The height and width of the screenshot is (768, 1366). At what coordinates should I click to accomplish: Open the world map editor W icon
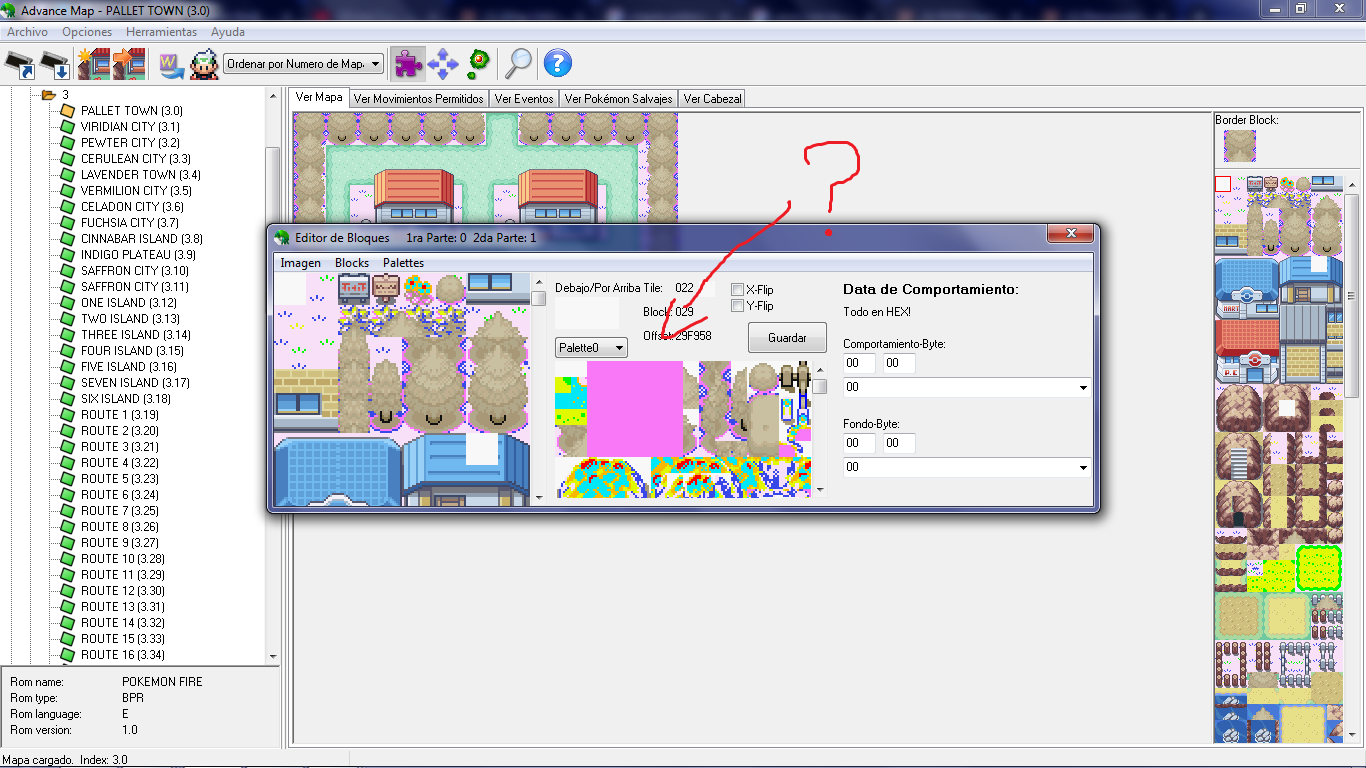click(170, 64)
